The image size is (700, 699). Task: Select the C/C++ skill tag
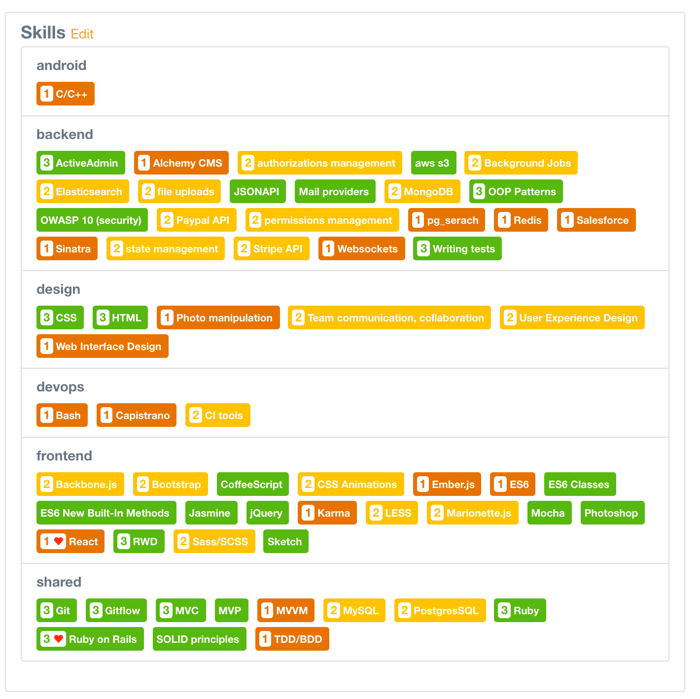(x=65, y=94)
